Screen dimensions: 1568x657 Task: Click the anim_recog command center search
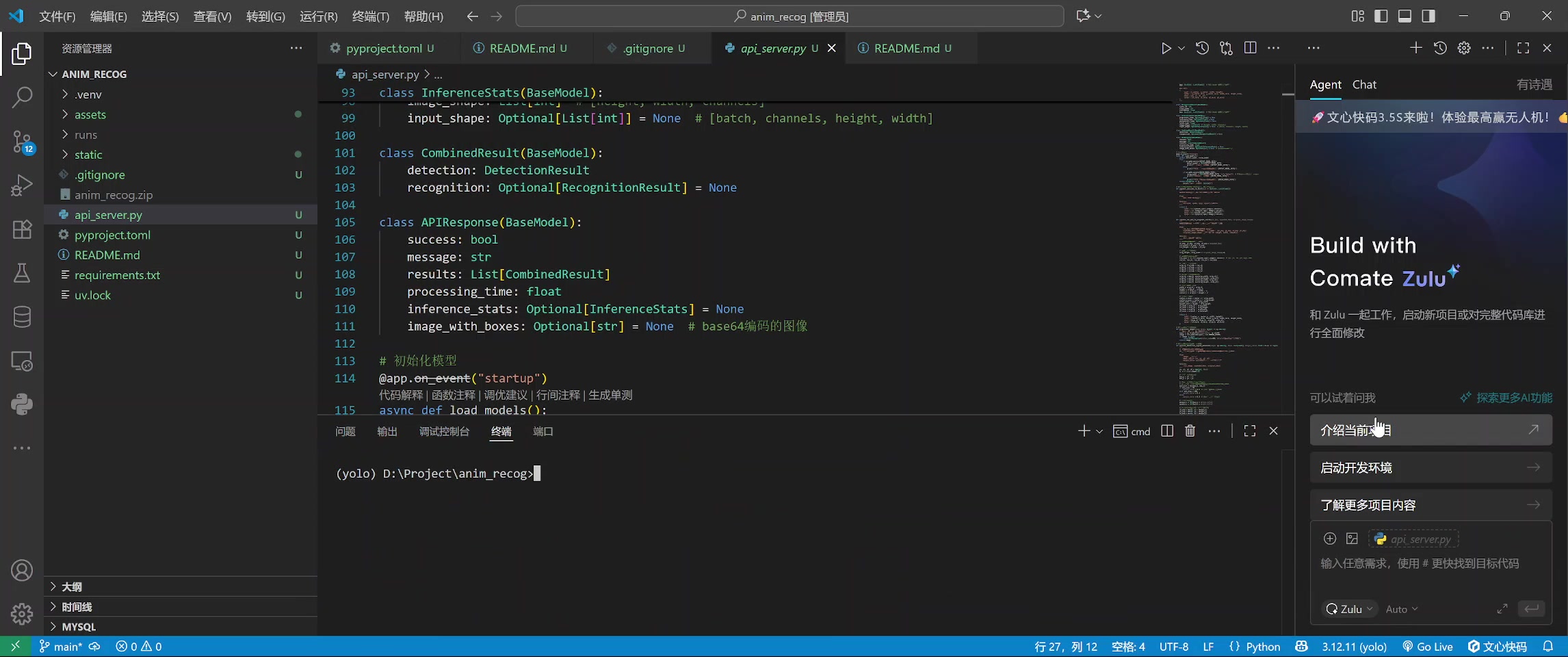tap(790, 16)
